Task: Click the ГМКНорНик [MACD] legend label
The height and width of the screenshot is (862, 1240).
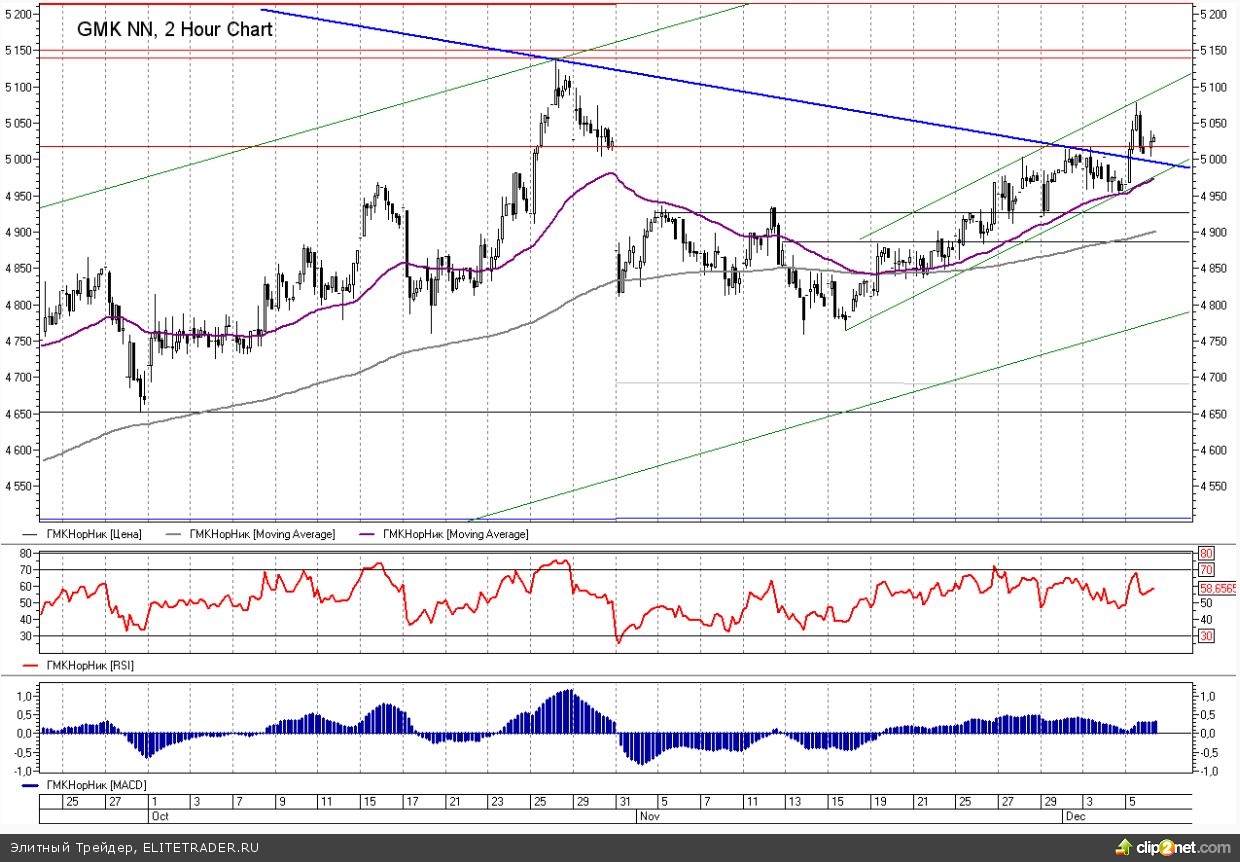Action: 94,785
